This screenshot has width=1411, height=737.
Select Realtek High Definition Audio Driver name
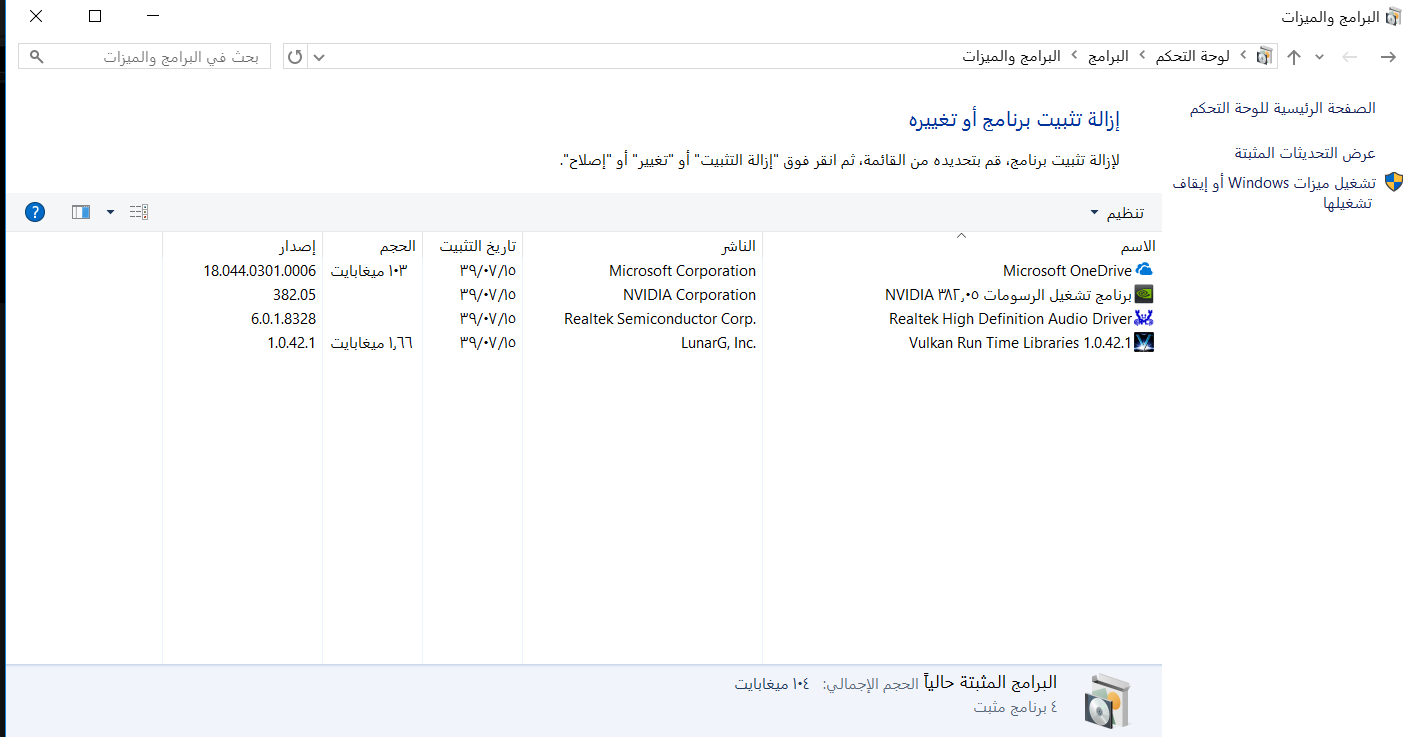[x=1010, y=318]
